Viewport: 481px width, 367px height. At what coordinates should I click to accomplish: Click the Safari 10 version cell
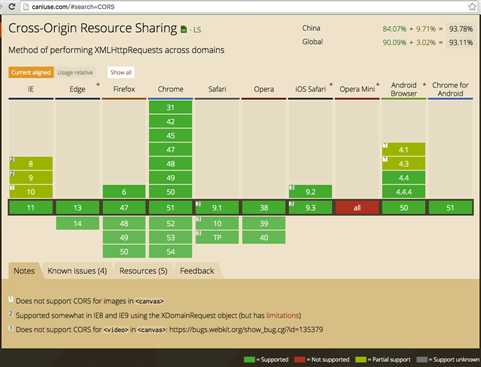pyautogui.click(x=217, y=223)
